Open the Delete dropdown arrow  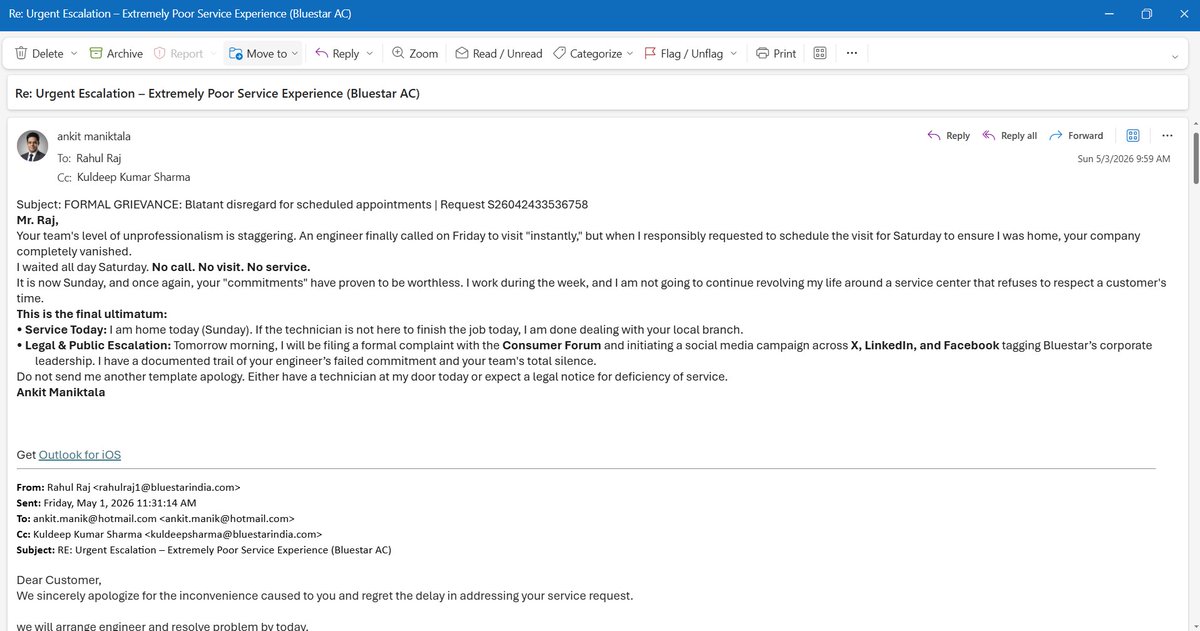pyautogui.click(x=72, y=54)
